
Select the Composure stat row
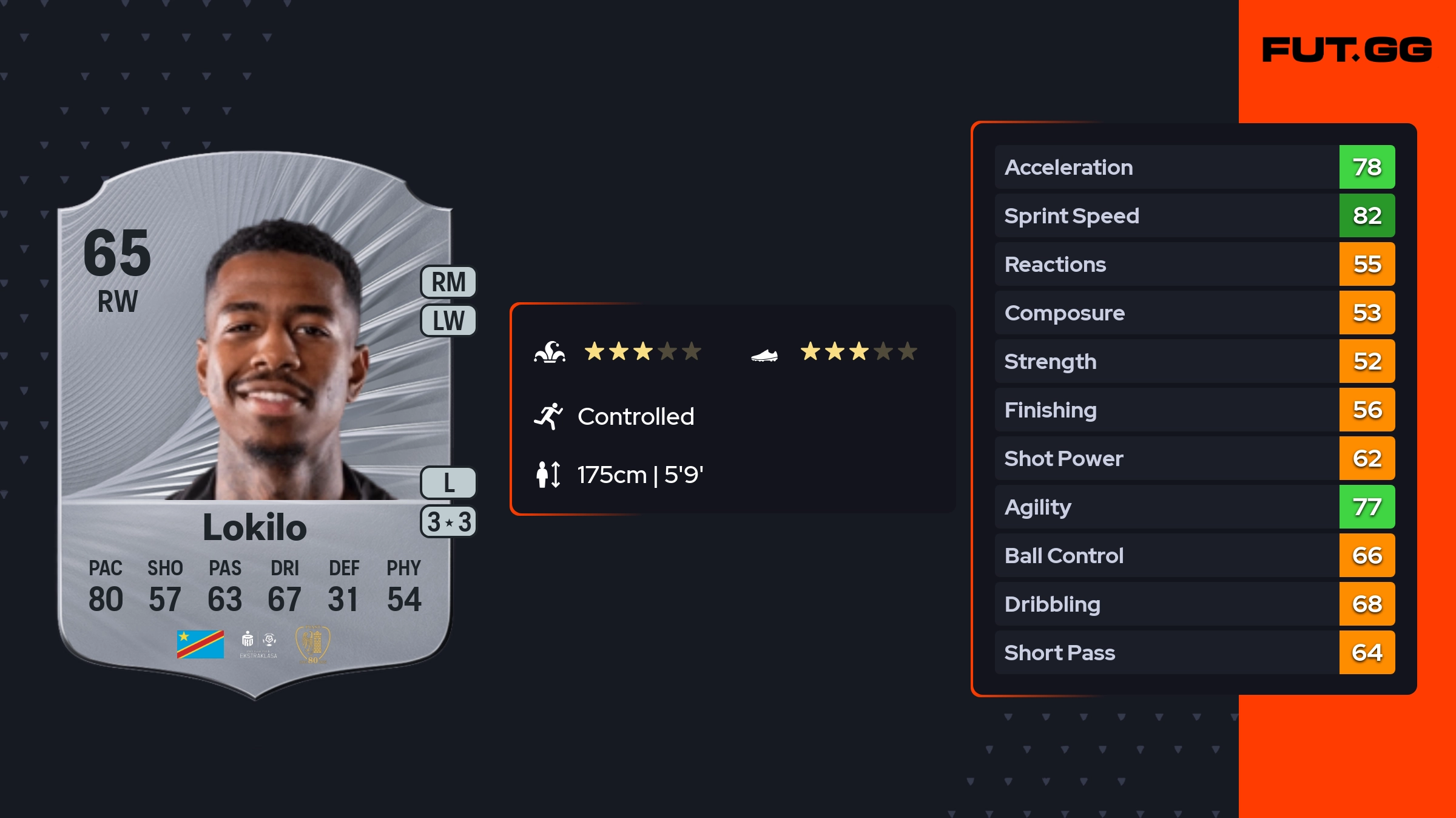[1166, 313]
